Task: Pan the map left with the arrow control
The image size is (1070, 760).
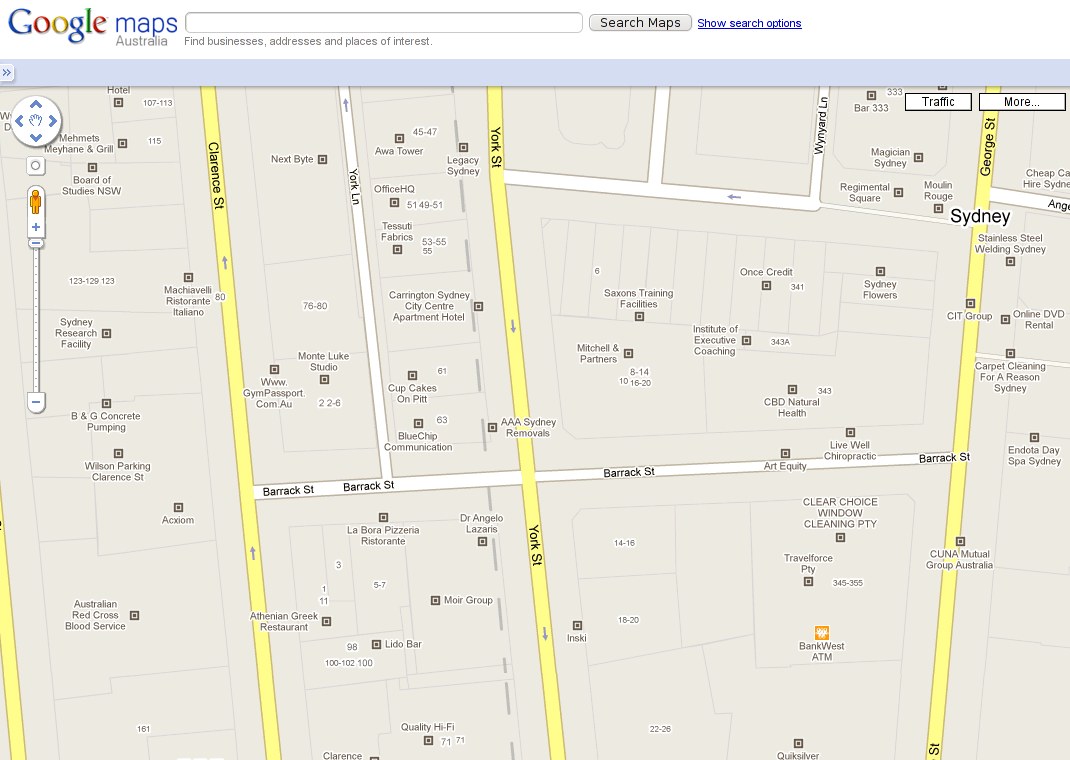Action: (x=19, y=121)
